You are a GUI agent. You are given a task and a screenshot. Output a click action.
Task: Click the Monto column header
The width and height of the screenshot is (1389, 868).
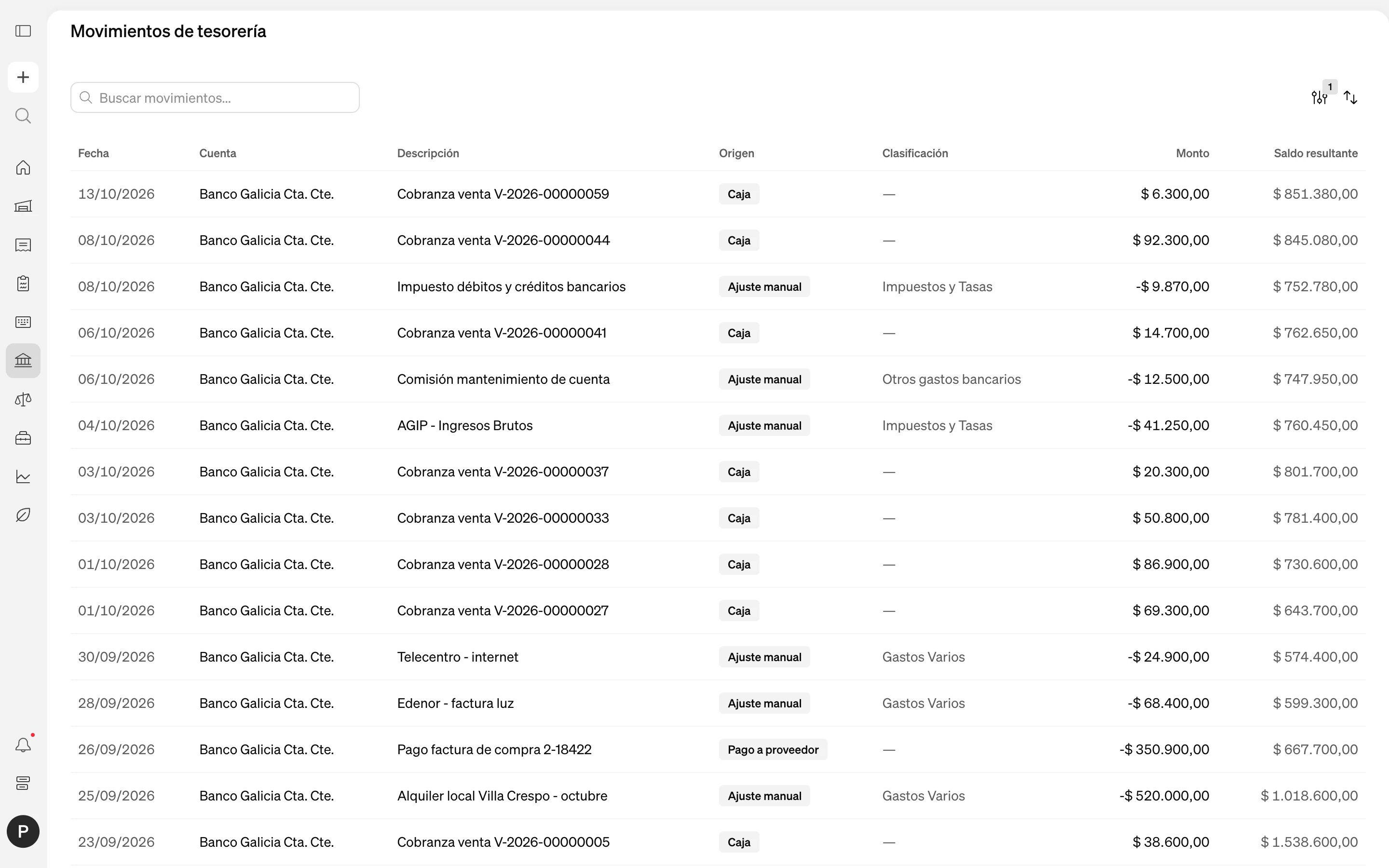(1192, 153)
